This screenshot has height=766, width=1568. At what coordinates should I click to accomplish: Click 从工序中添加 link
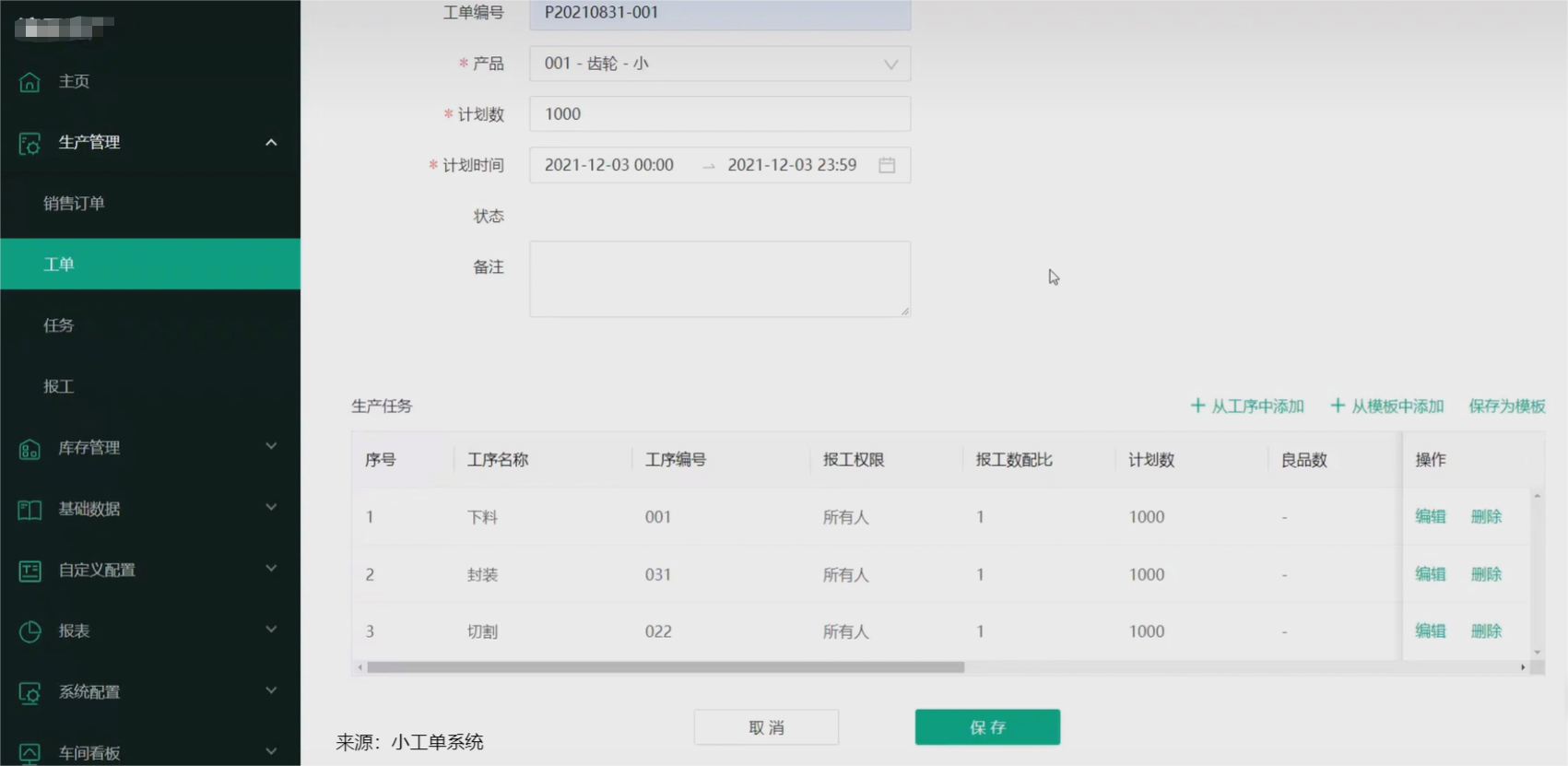click(1247, 407)
